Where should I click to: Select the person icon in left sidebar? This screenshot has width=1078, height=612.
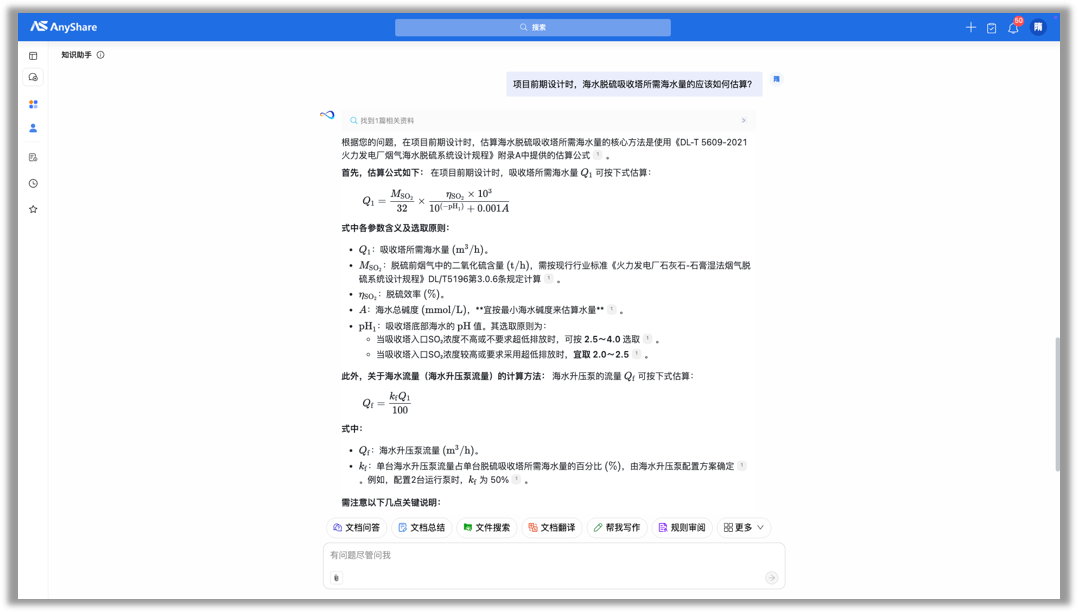pos(33,128)
